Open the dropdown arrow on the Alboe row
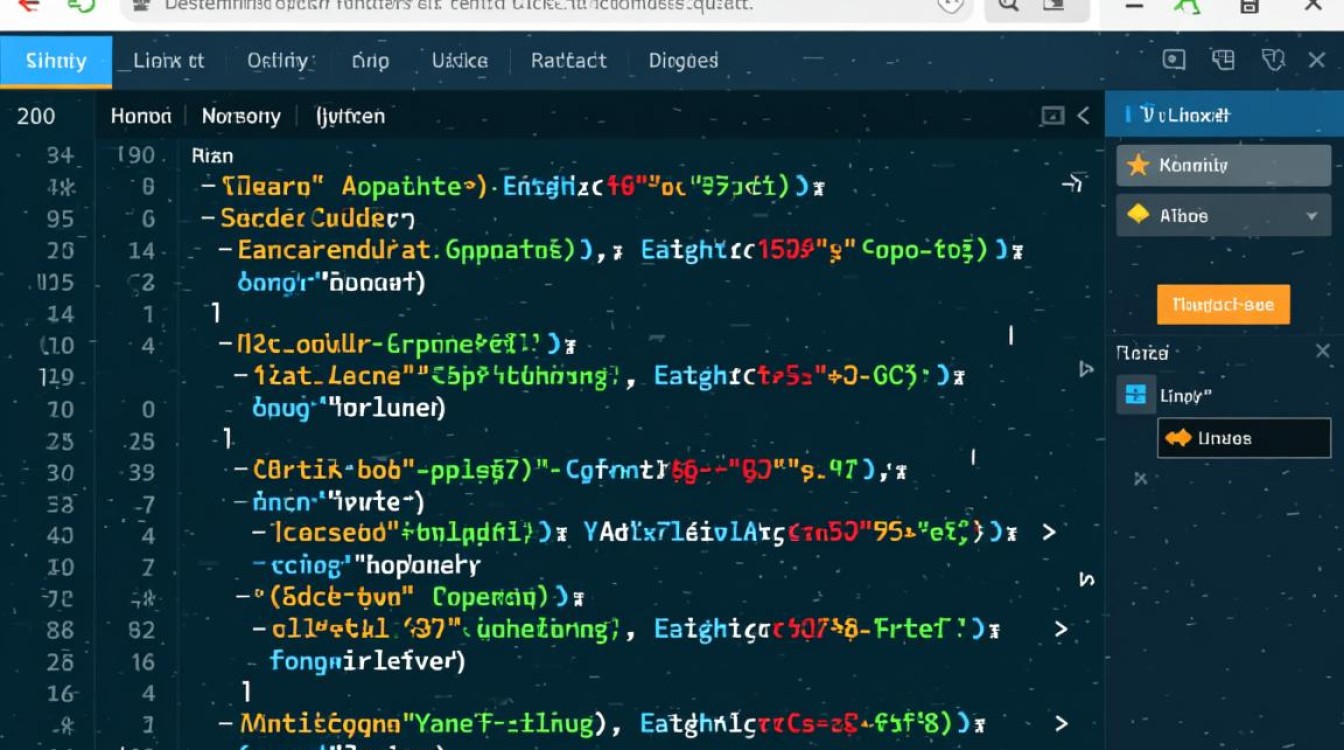 pos(1311,216)
